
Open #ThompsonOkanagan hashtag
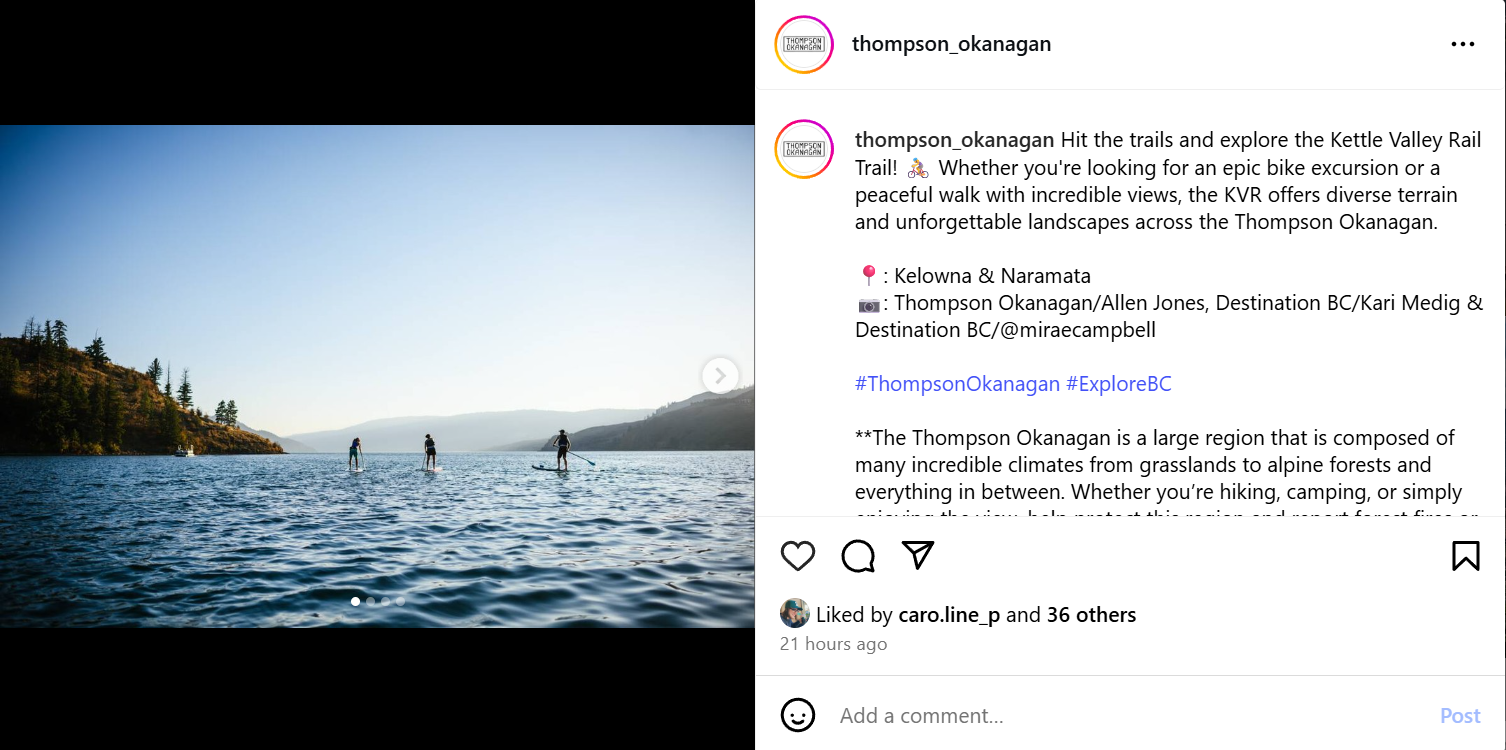tap(957, 384)
